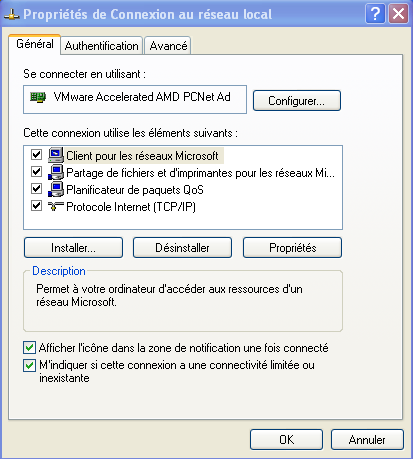Close the properties dialog with X

click(398, 14)
